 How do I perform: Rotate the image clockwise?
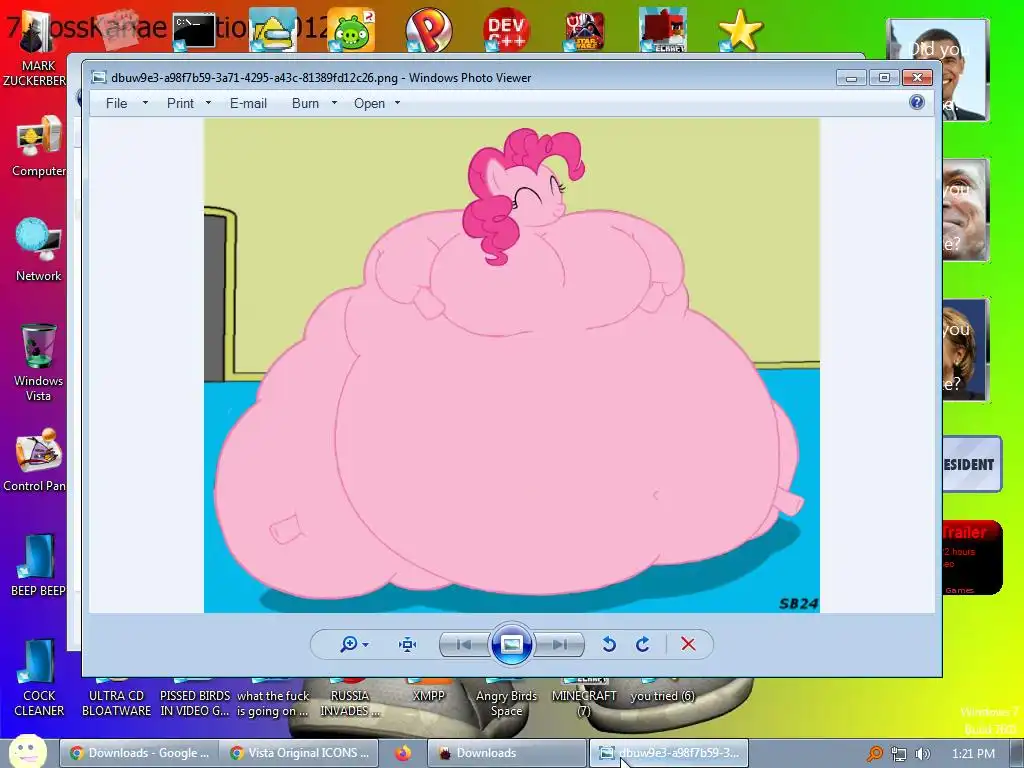643,645
